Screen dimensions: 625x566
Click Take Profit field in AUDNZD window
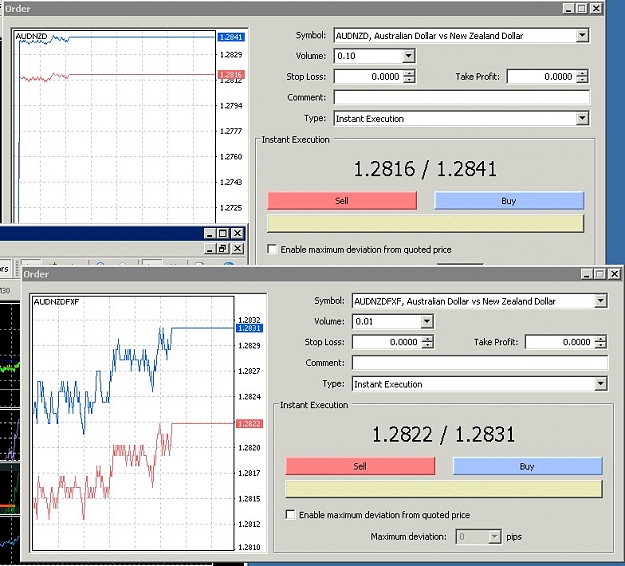542,77
